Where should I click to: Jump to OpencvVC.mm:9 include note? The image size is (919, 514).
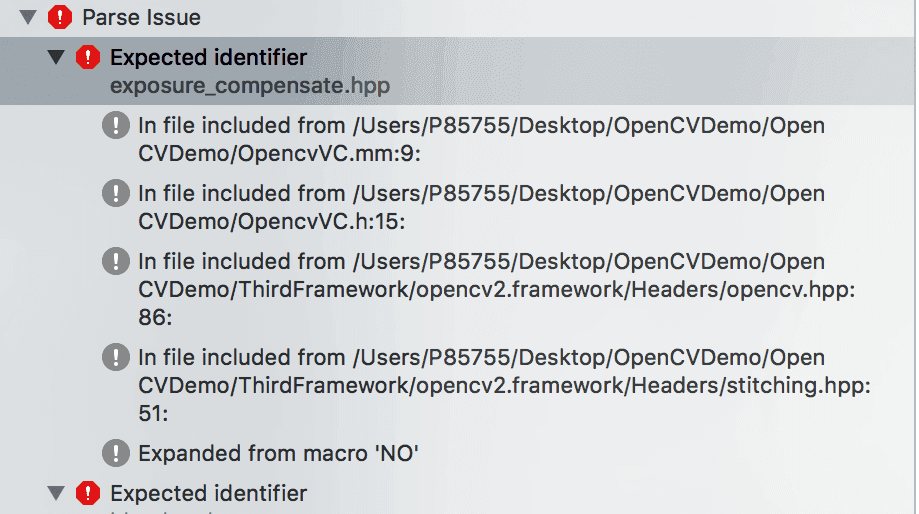tap(480, 140)
